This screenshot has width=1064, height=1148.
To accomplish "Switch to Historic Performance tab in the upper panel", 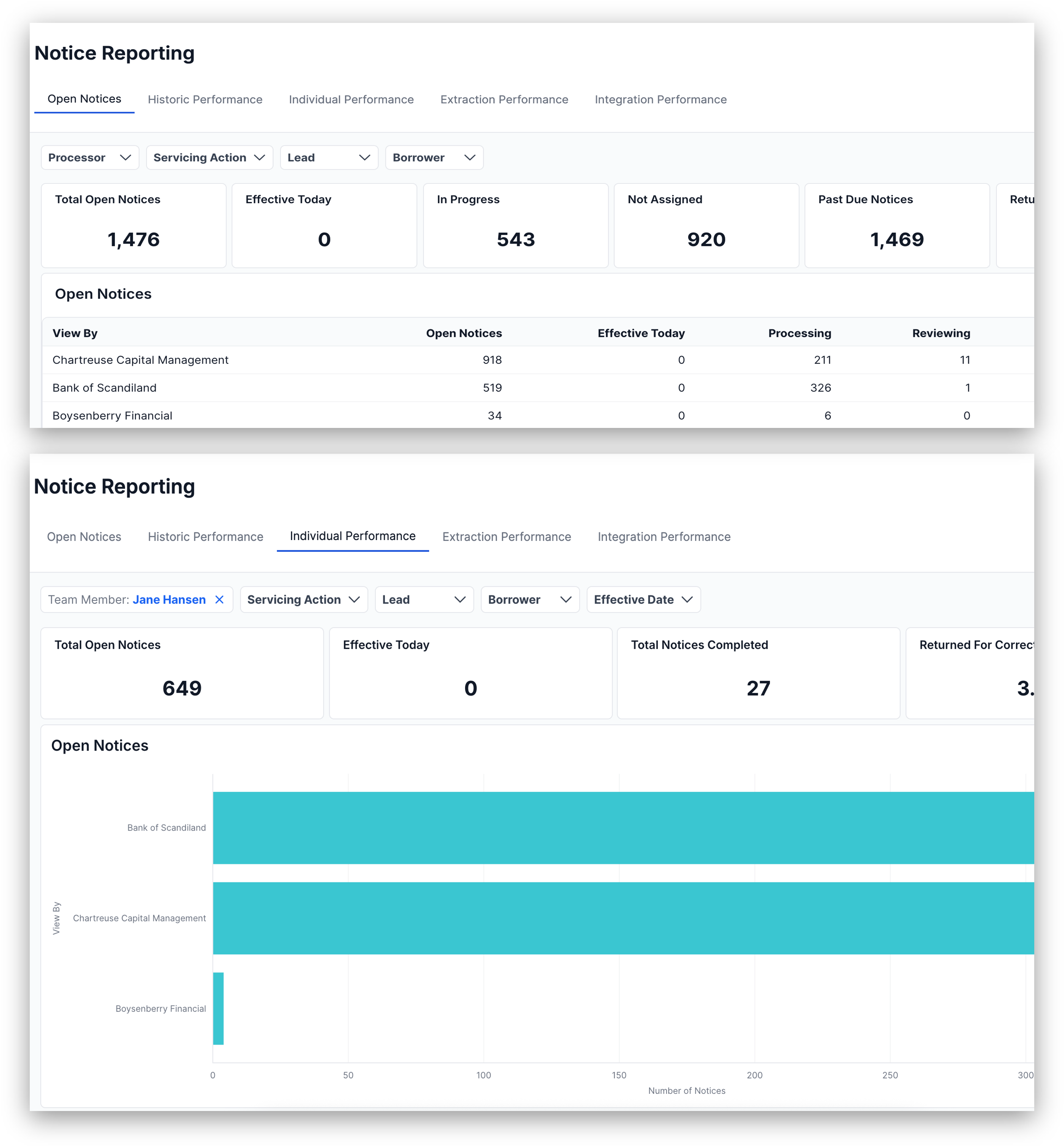I will (x=205, y=100).
